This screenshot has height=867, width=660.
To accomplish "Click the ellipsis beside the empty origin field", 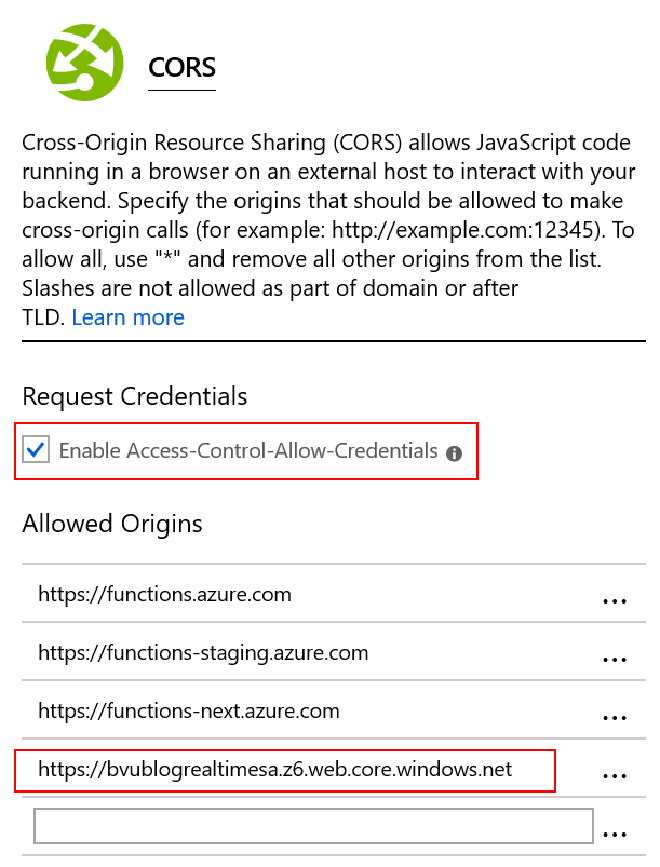I will click(x=614, y=832).
